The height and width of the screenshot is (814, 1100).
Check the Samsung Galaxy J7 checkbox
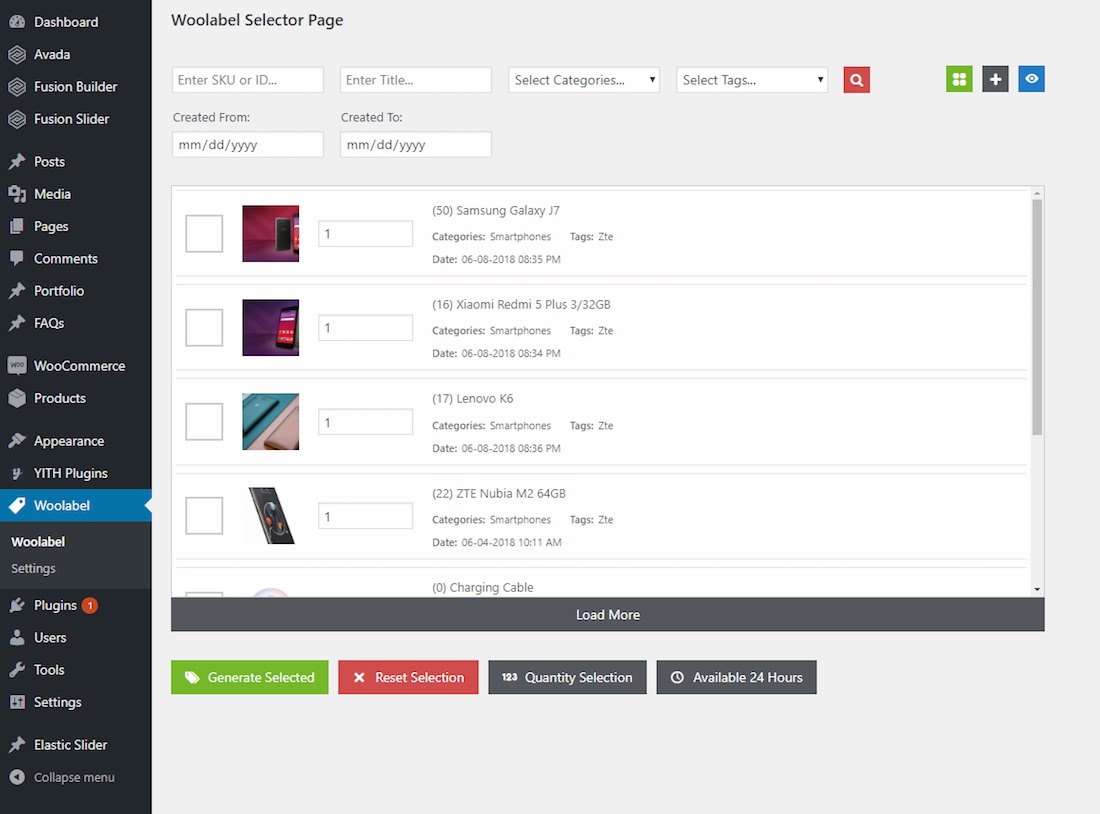[x=204, y=234]
